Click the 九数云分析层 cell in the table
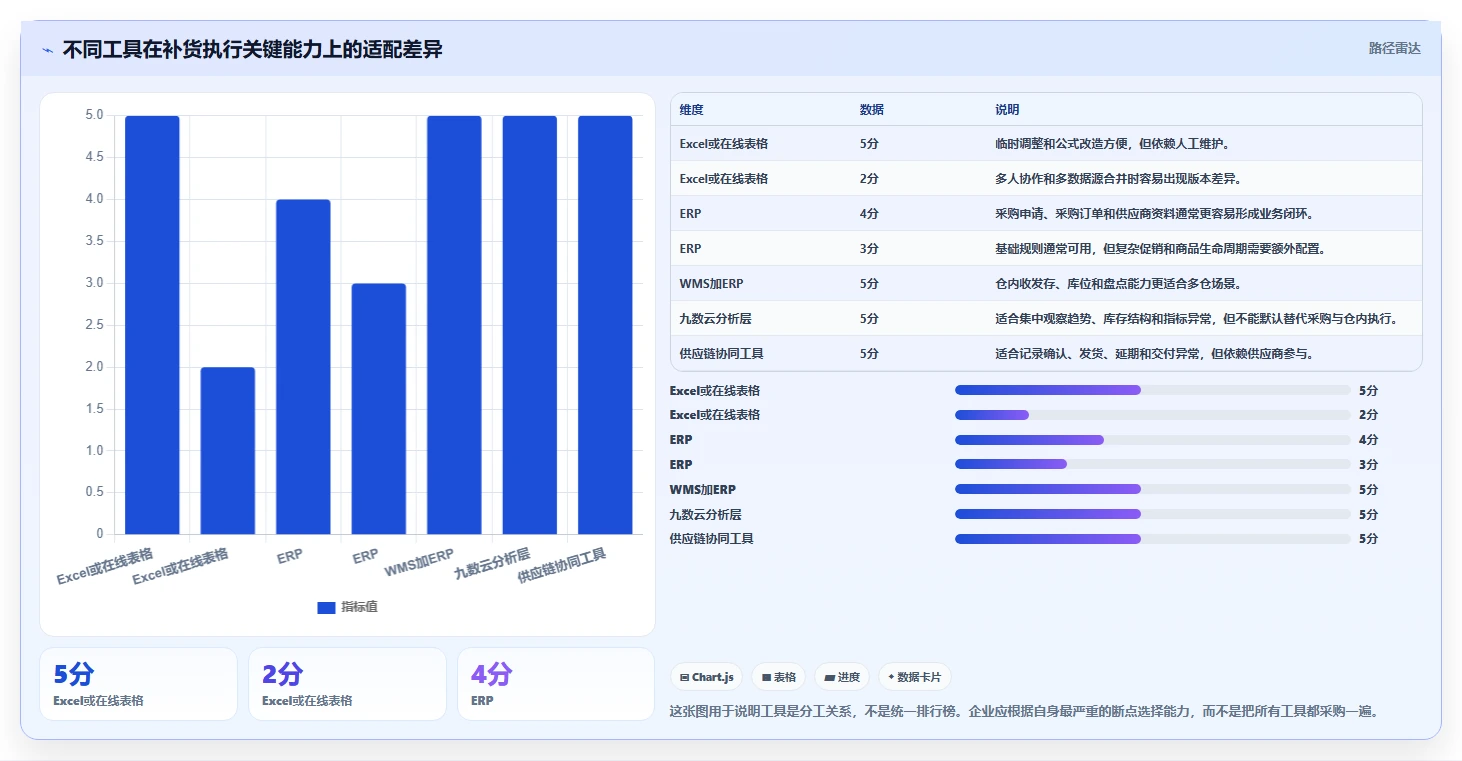 (x=716, y=319)
